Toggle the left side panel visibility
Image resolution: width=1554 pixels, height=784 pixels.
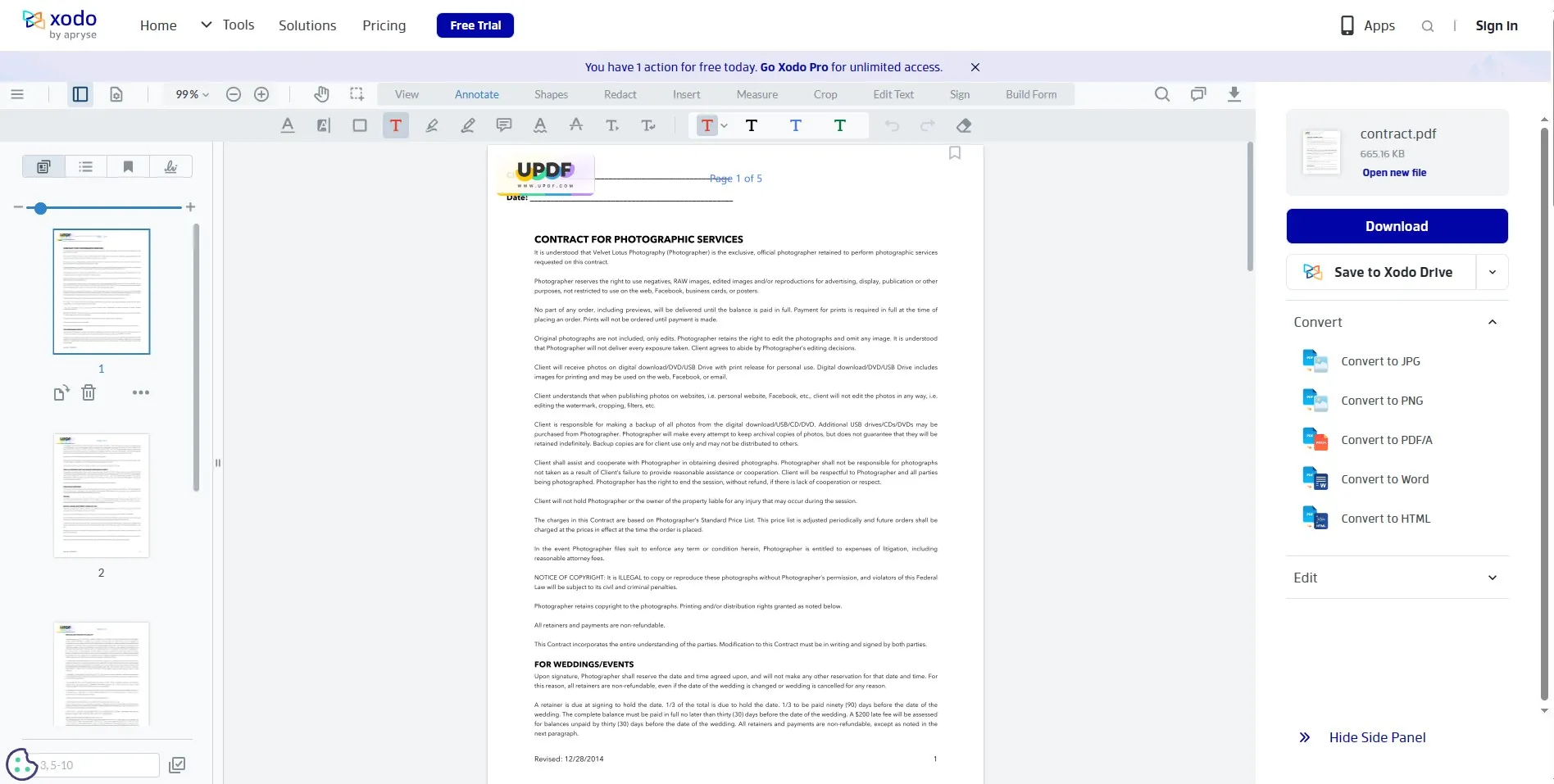[x=80, y=94]
